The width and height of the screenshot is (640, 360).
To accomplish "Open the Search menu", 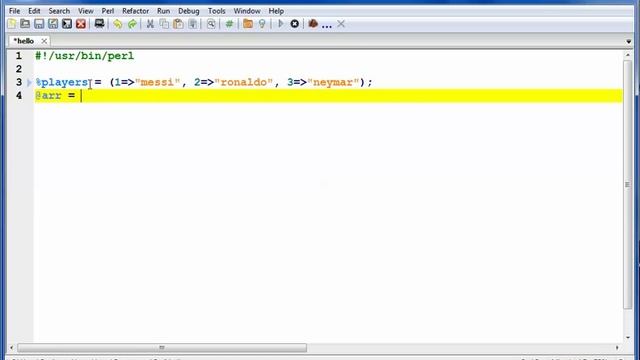I will tap(59, 11).
